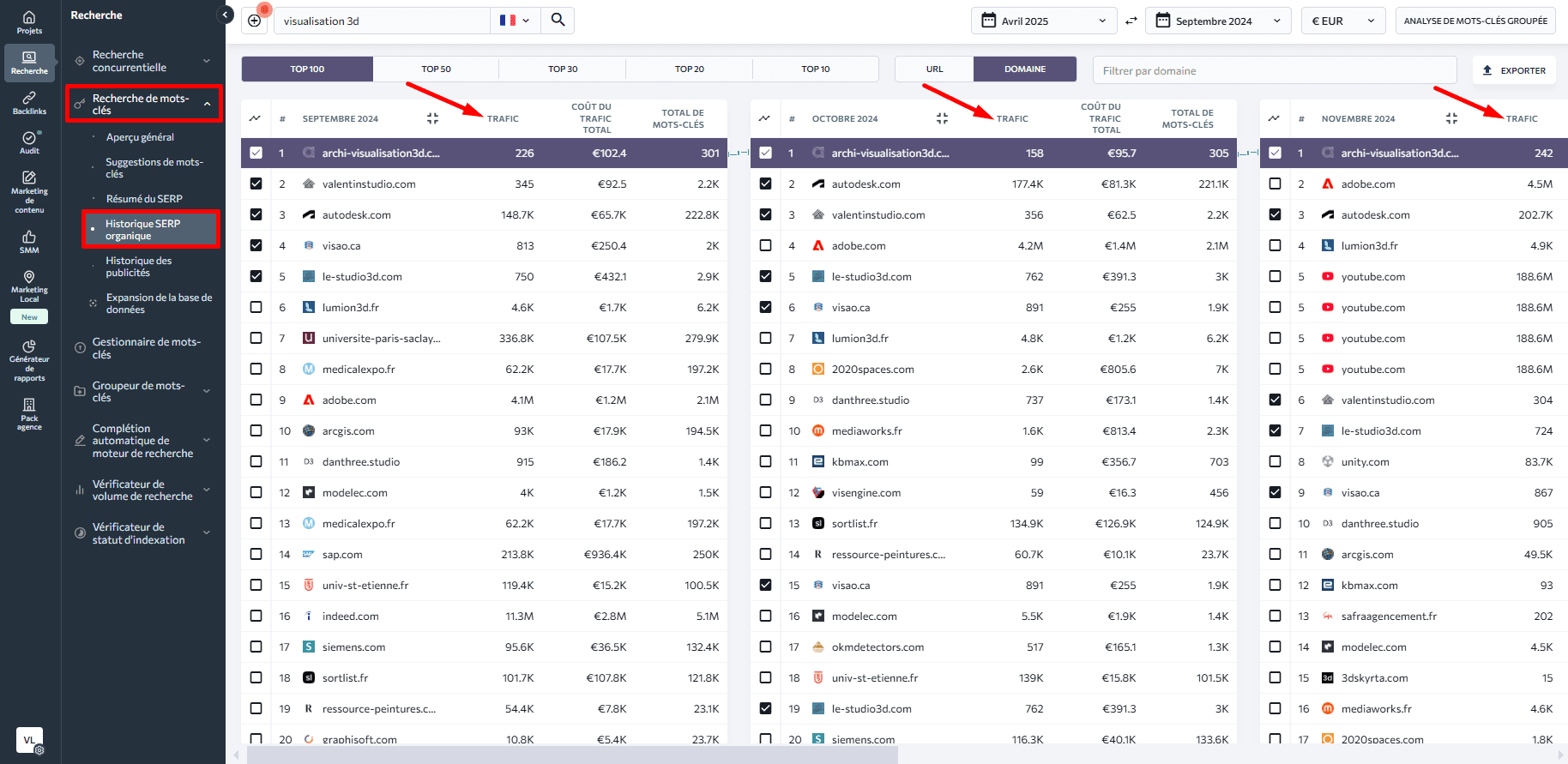
Task: Click trend chart icon in Novembre 2024 header
Action: 1274,118
